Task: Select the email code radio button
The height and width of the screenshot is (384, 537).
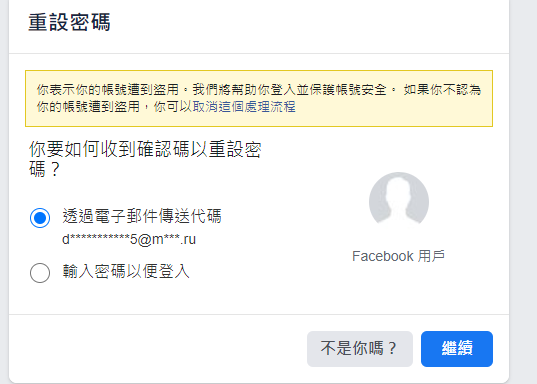Action: 40,218
